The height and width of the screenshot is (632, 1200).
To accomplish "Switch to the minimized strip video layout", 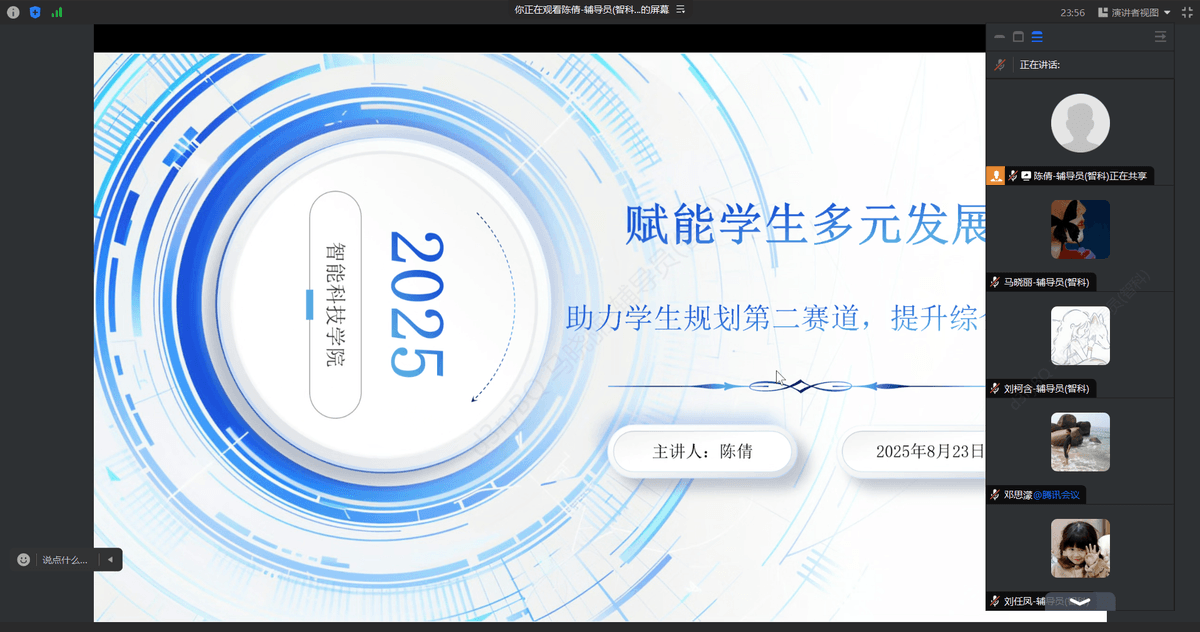I will pos(1000,37).
